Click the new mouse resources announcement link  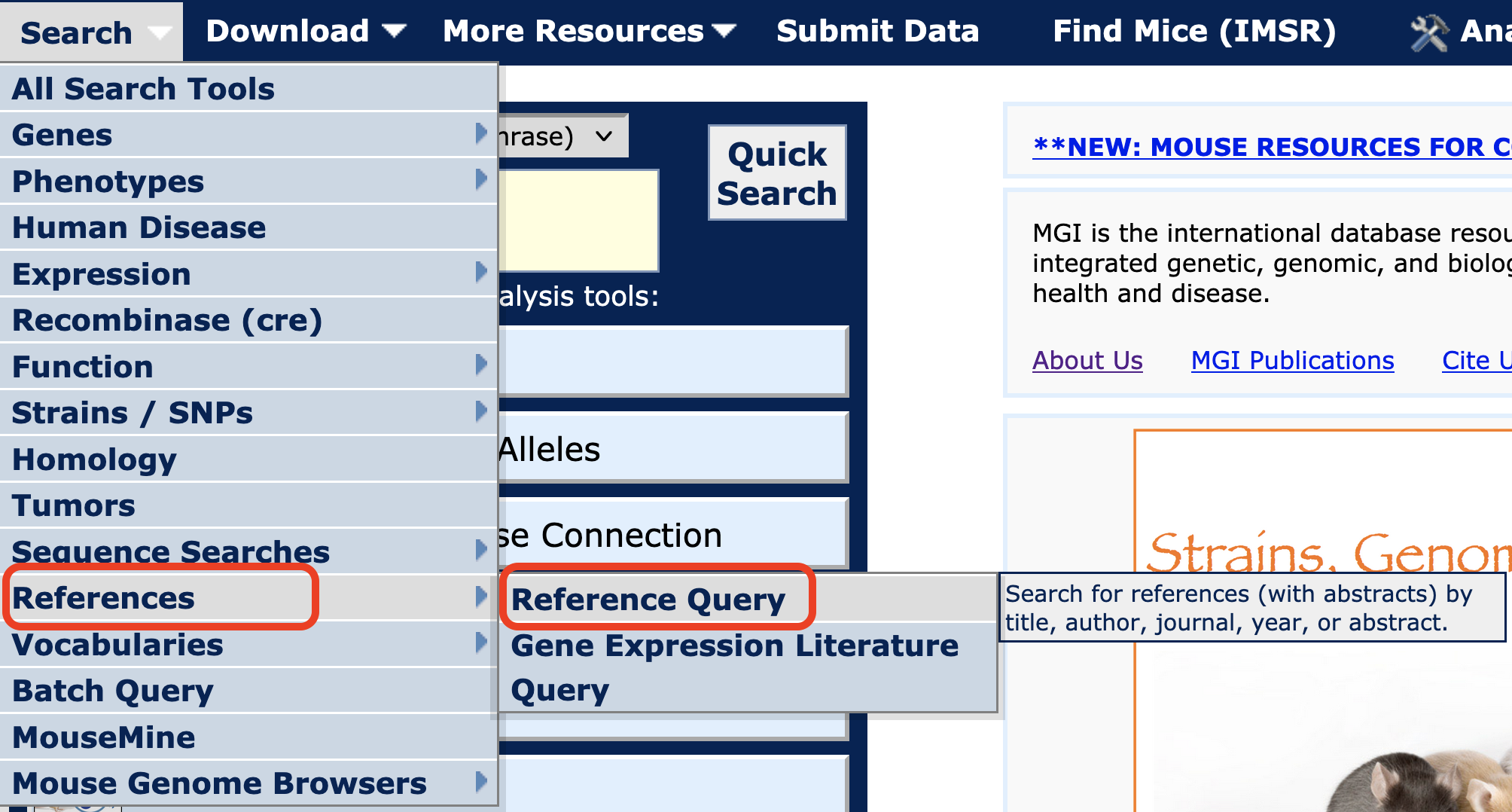(1271, 147)
